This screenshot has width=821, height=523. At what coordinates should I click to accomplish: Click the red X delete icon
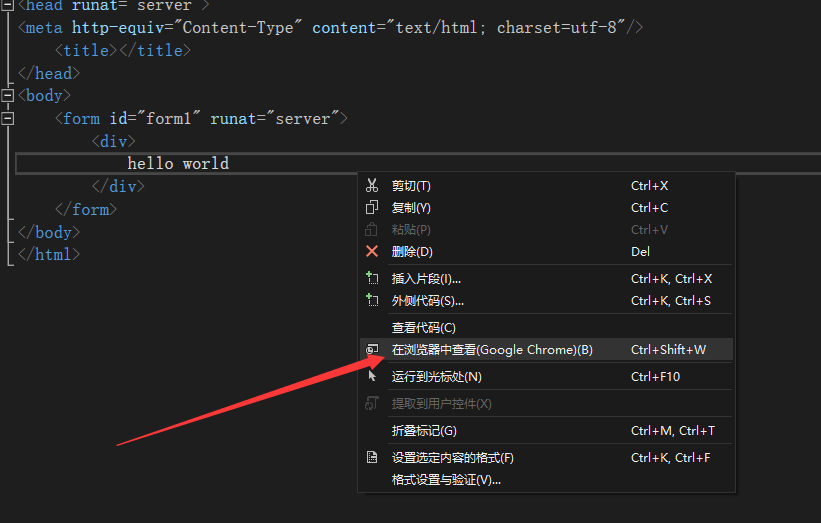coord(372,252)
